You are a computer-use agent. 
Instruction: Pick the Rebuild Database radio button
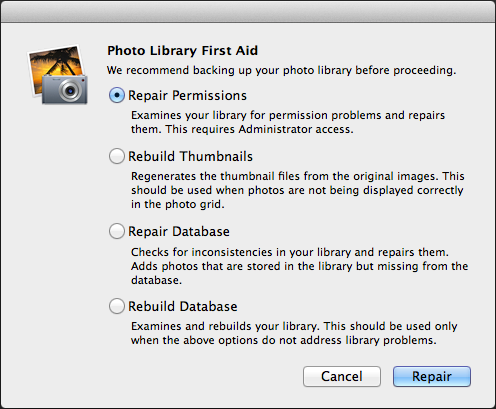point(117,306)
